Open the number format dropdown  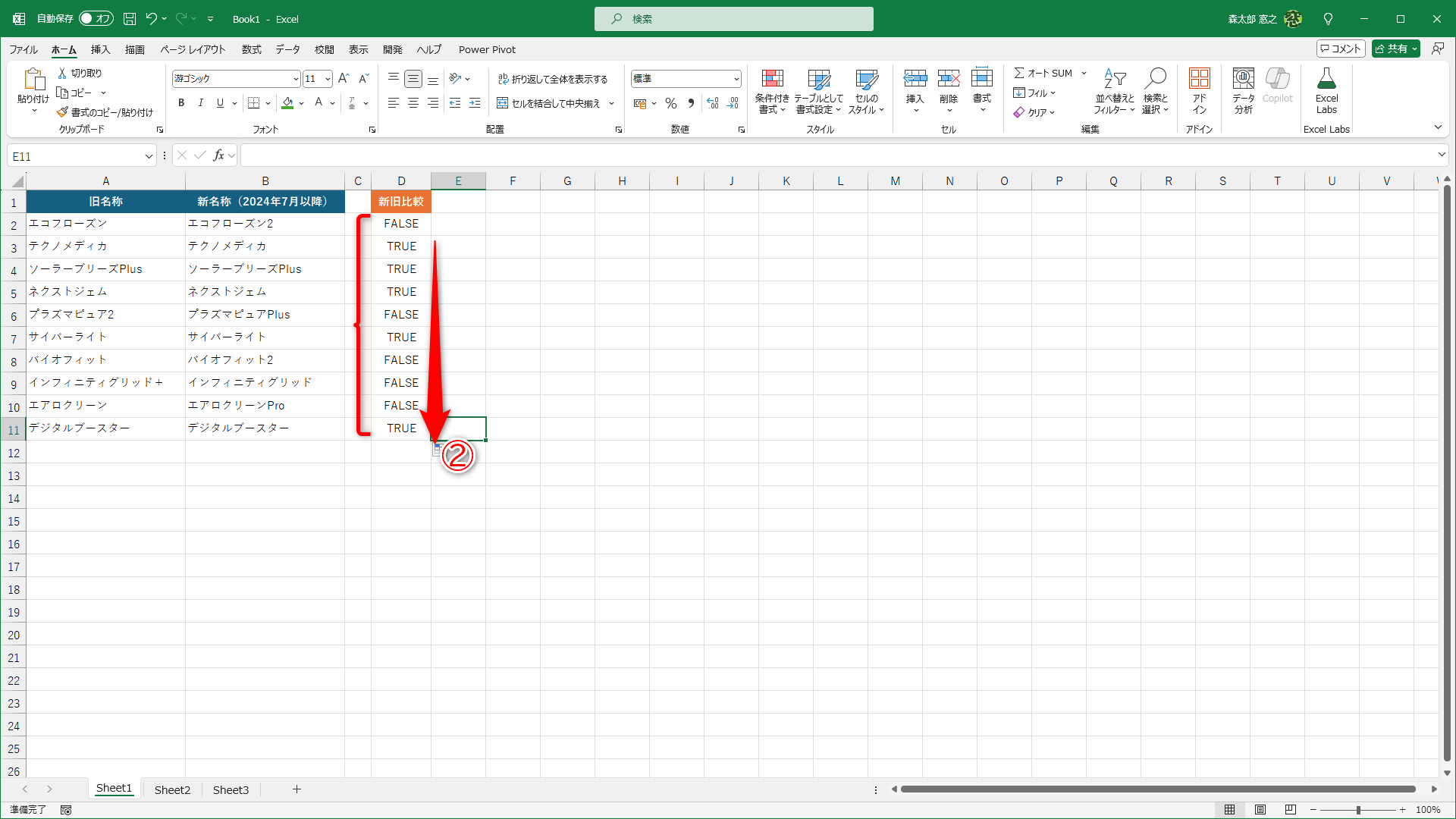click(x=736, y=79)
